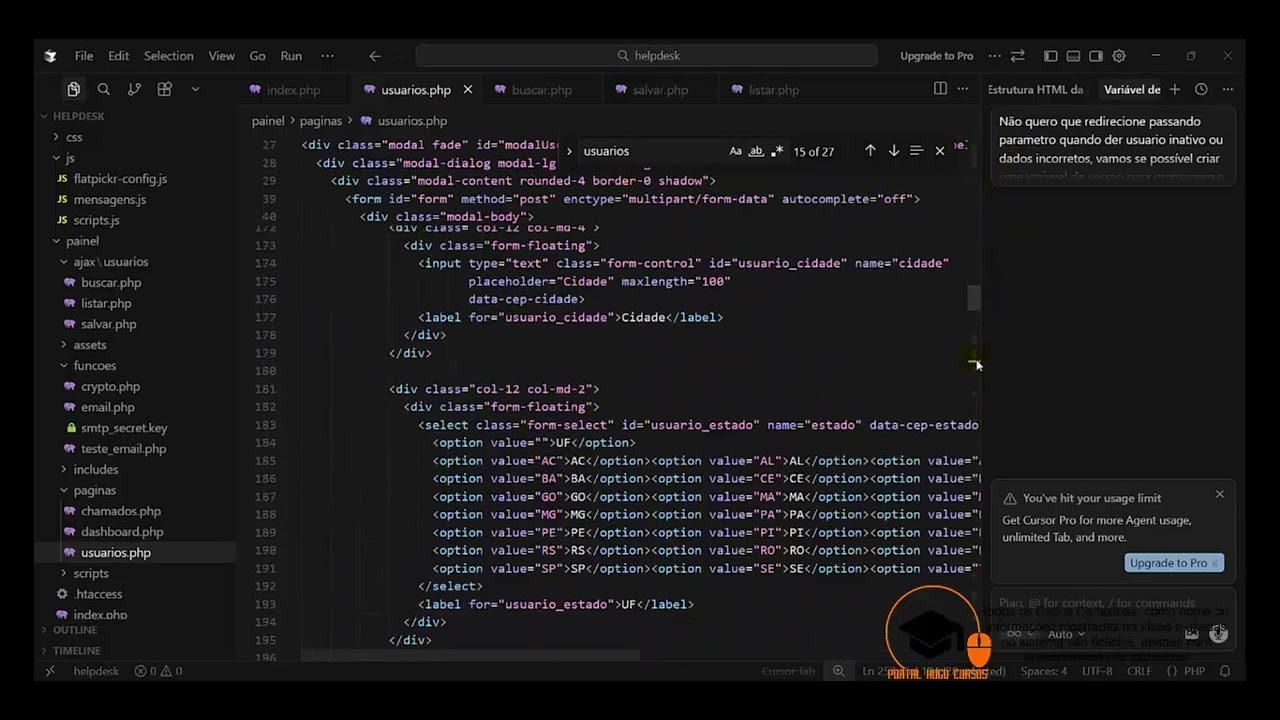This screenshot has height=720, width=1280.
Task: Go to next match arrow
Action: (x=893, y=151)
